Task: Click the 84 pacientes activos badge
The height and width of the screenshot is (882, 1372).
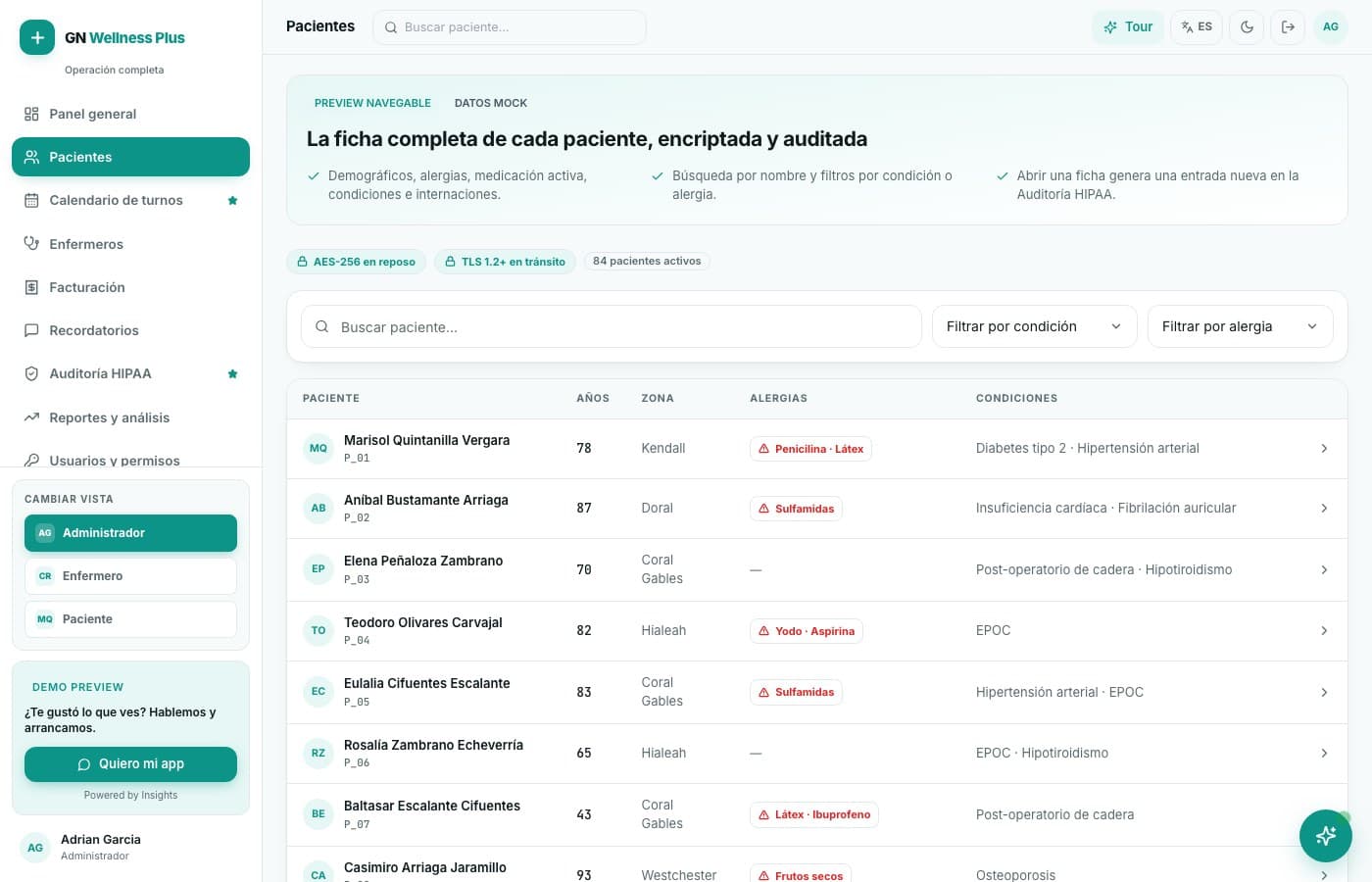Action: pyautogui.click(x=647, y=261)
